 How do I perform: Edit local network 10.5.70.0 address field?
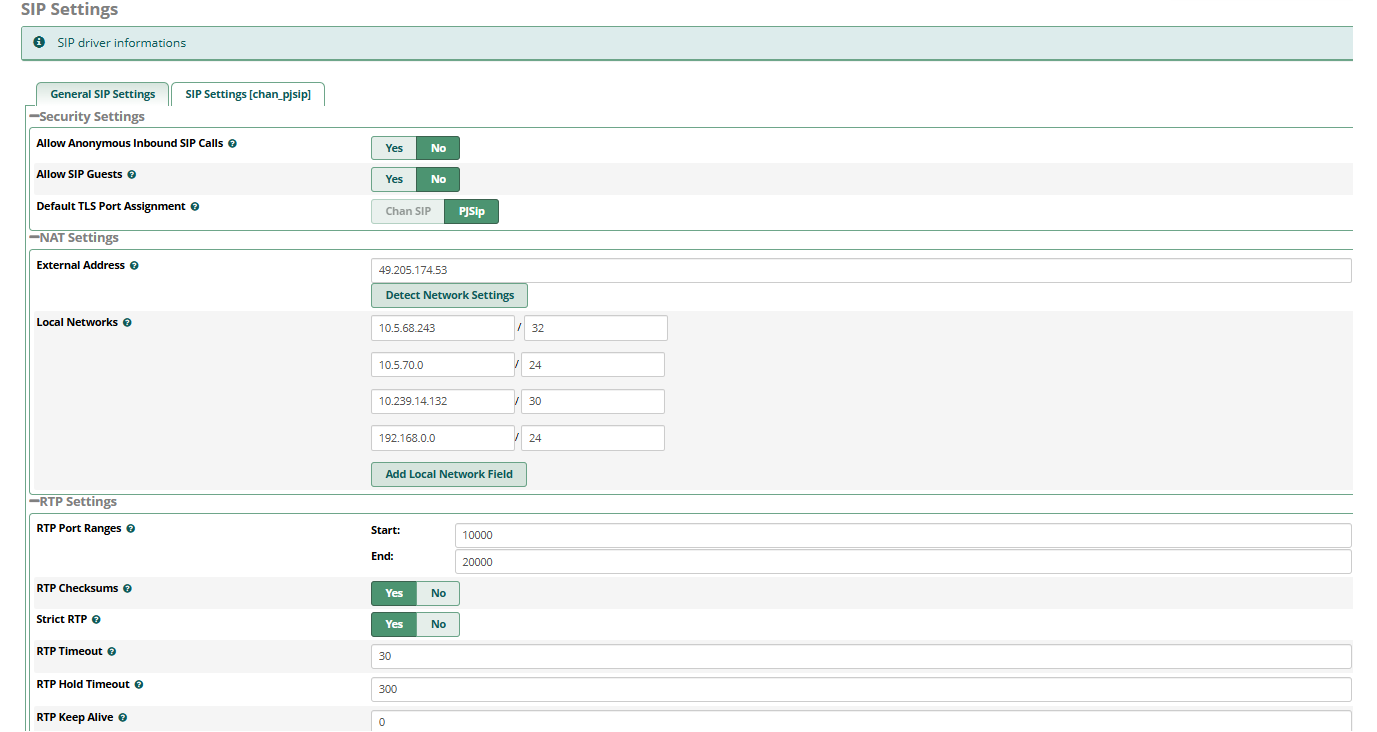443,365
